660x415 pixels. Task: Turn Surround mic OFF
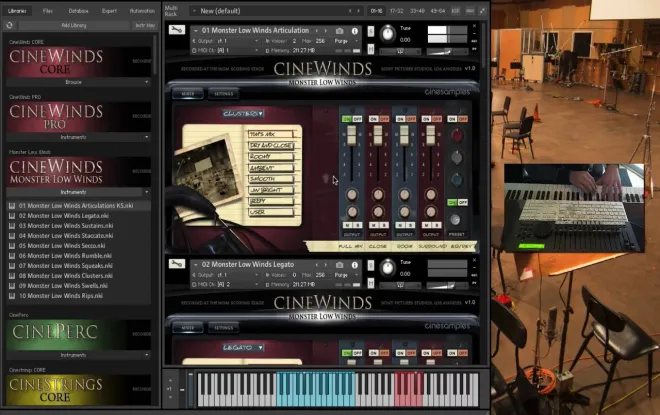(x=436, y=119)
